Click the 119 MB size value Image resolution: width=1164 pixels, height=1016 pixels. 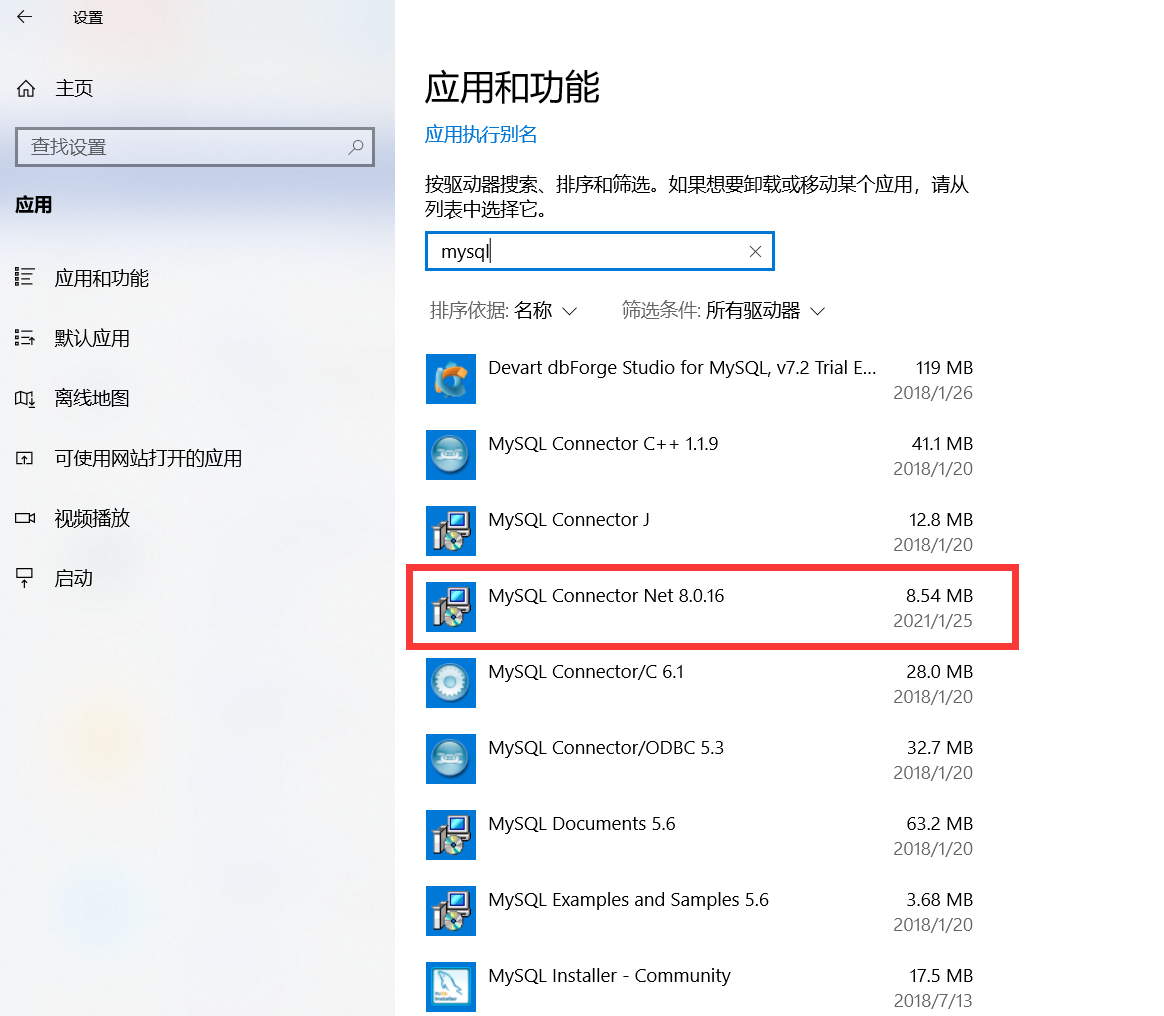click(944, 368)
